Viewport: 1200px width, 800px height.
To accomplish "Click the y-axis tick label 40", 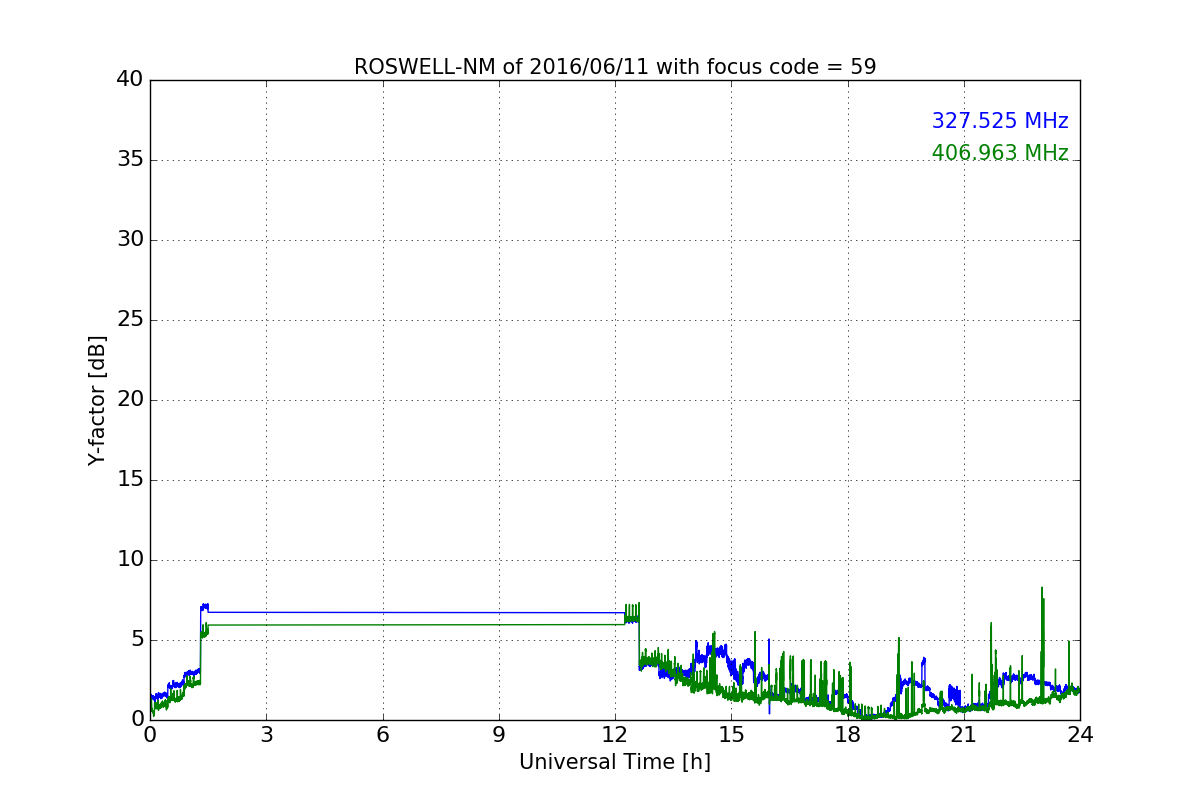I will 130,80.
